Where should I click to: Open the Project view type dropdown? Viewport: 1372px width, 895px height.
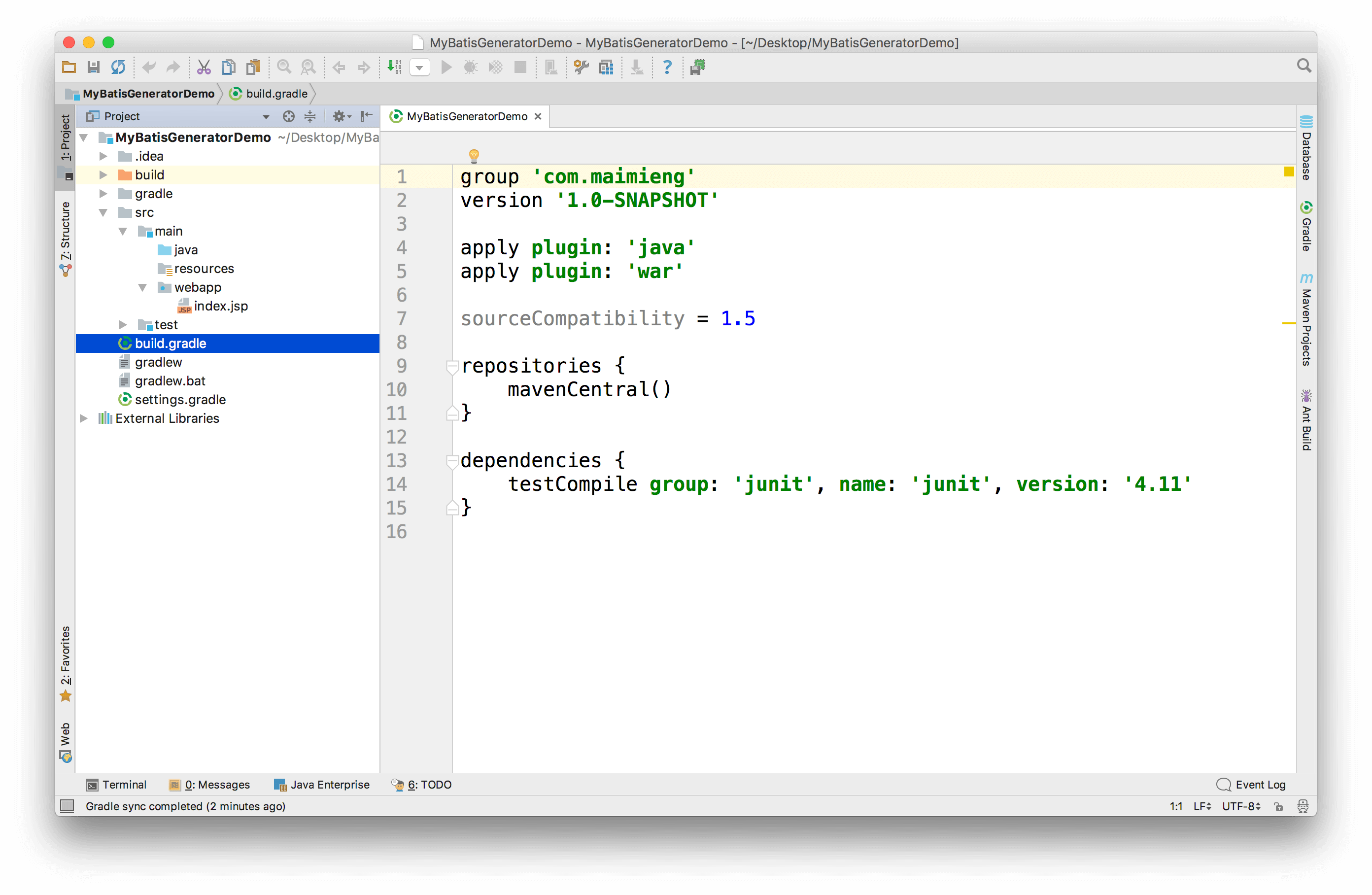[266, 117]
